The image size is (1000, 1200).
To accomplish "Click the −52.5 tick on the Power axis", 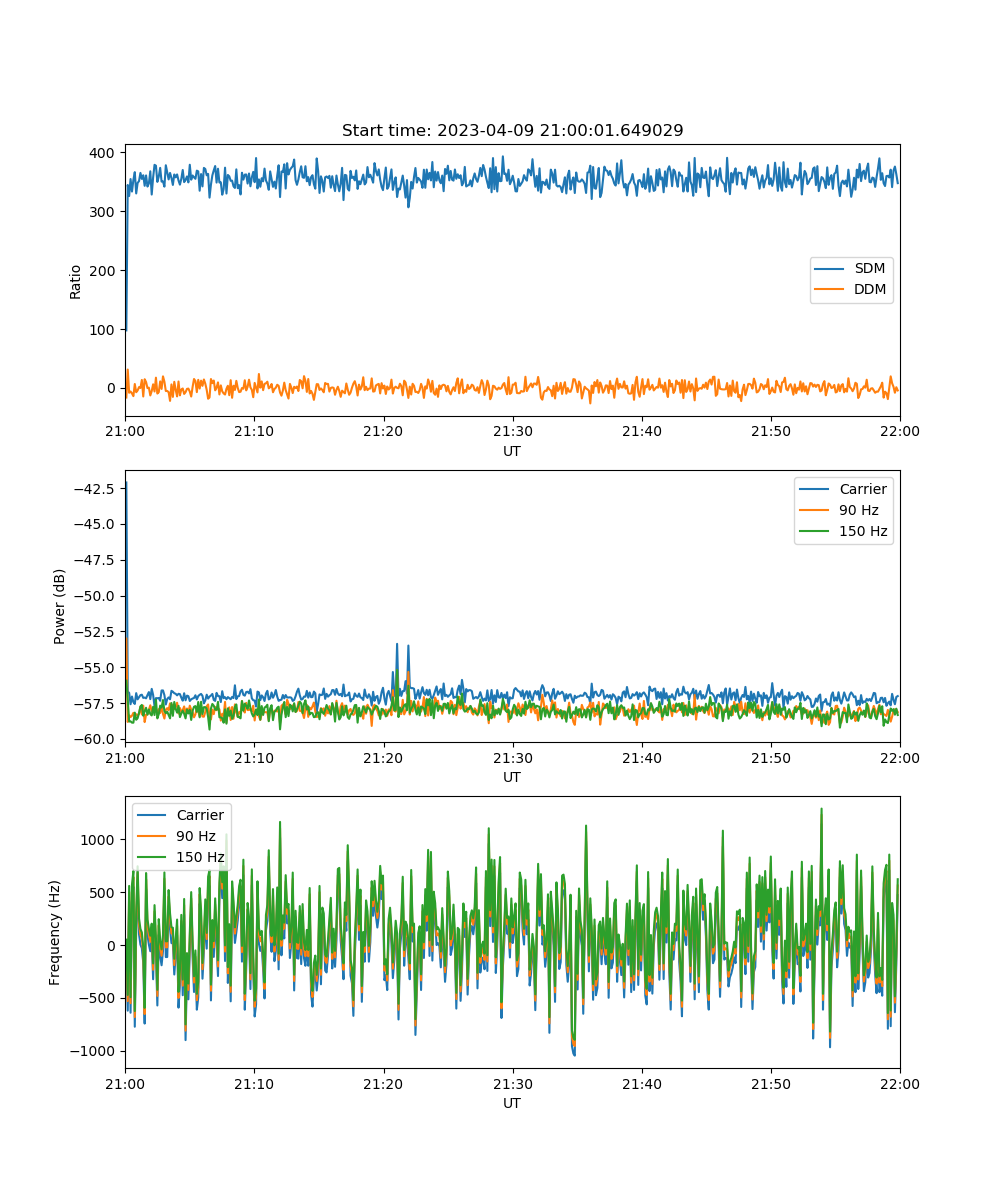I will 95,632.
